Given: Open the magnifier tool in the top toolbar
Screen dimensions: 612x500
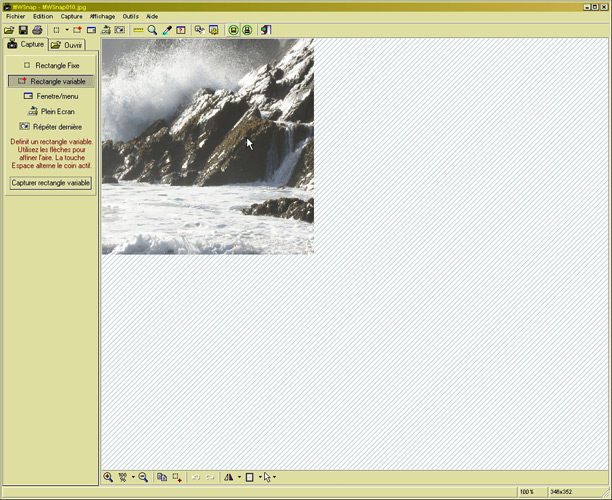Looking at the screenshot, I should pos(152,30).
